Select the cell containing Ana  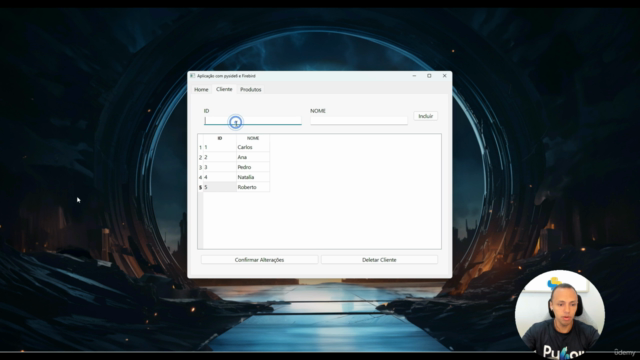(x=253, y=157)
